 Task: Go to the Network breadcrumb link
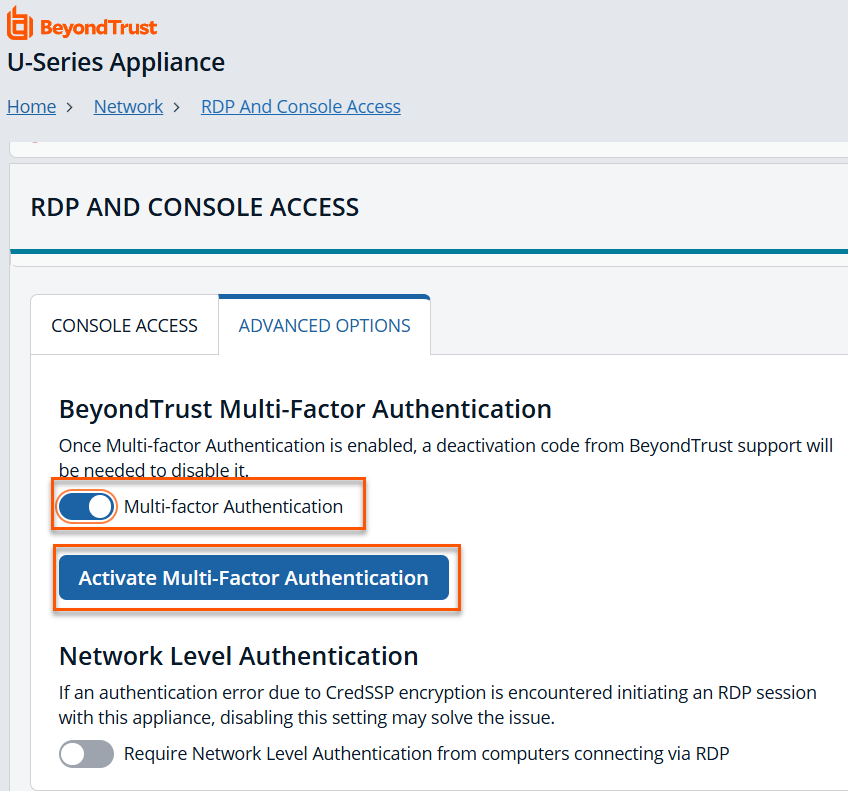point(128,107)
